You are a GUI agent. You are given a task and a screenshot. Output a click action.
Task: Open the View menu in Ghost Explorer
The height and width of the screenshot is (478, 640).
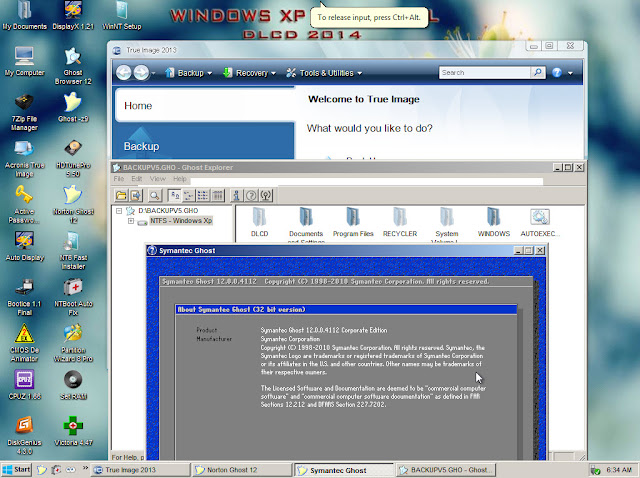(x=158, y=179)
